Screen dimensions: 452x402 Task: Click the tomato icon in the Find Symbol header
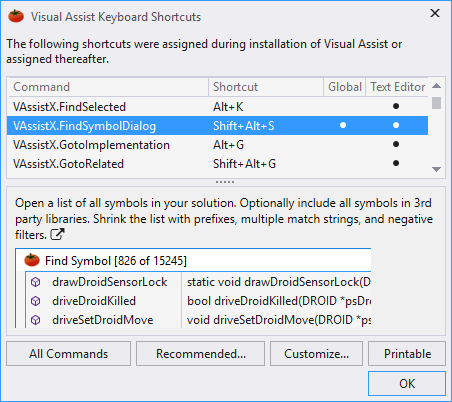[x=32, y=260]
